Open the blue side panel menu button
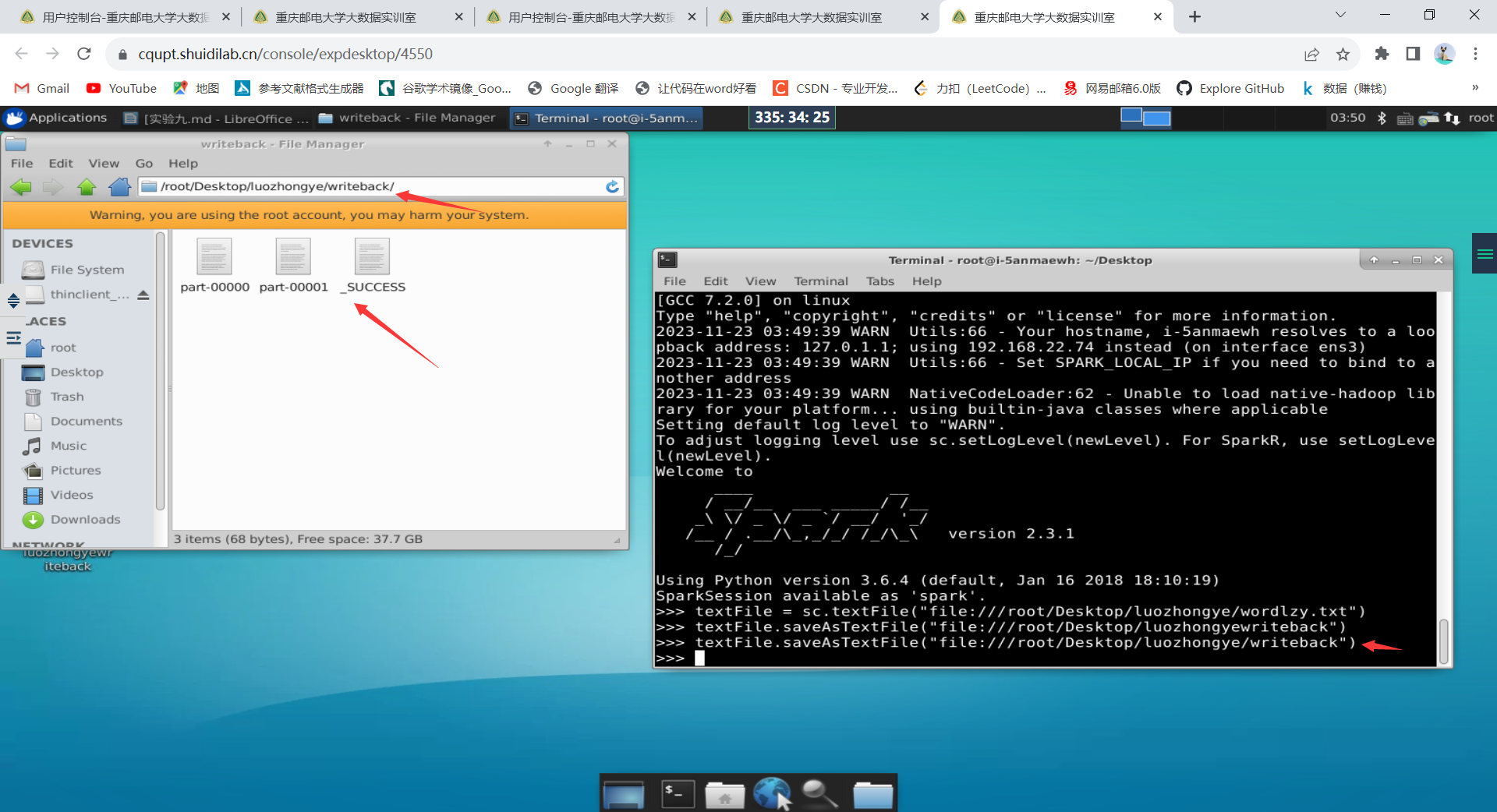Image resolution: width=1497 pixels, height=812 pixels. click(x=1485, y=253)
